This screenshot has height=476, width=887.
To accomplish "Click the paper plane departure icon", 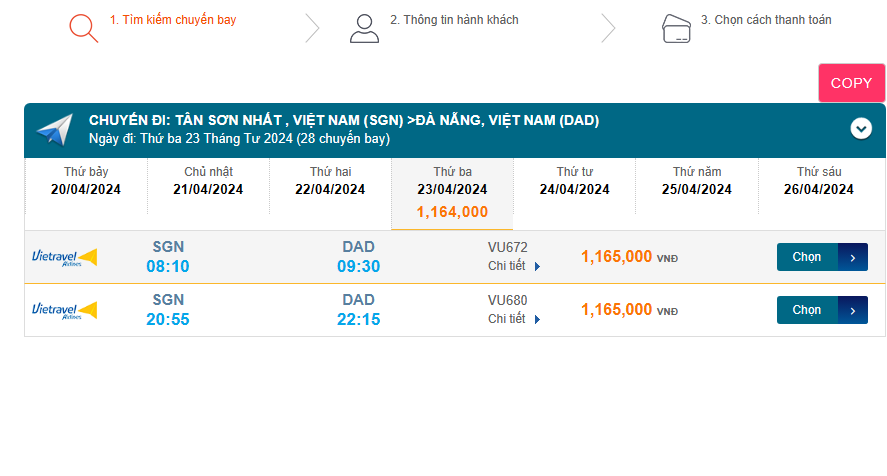I will (x=54, y=130).
